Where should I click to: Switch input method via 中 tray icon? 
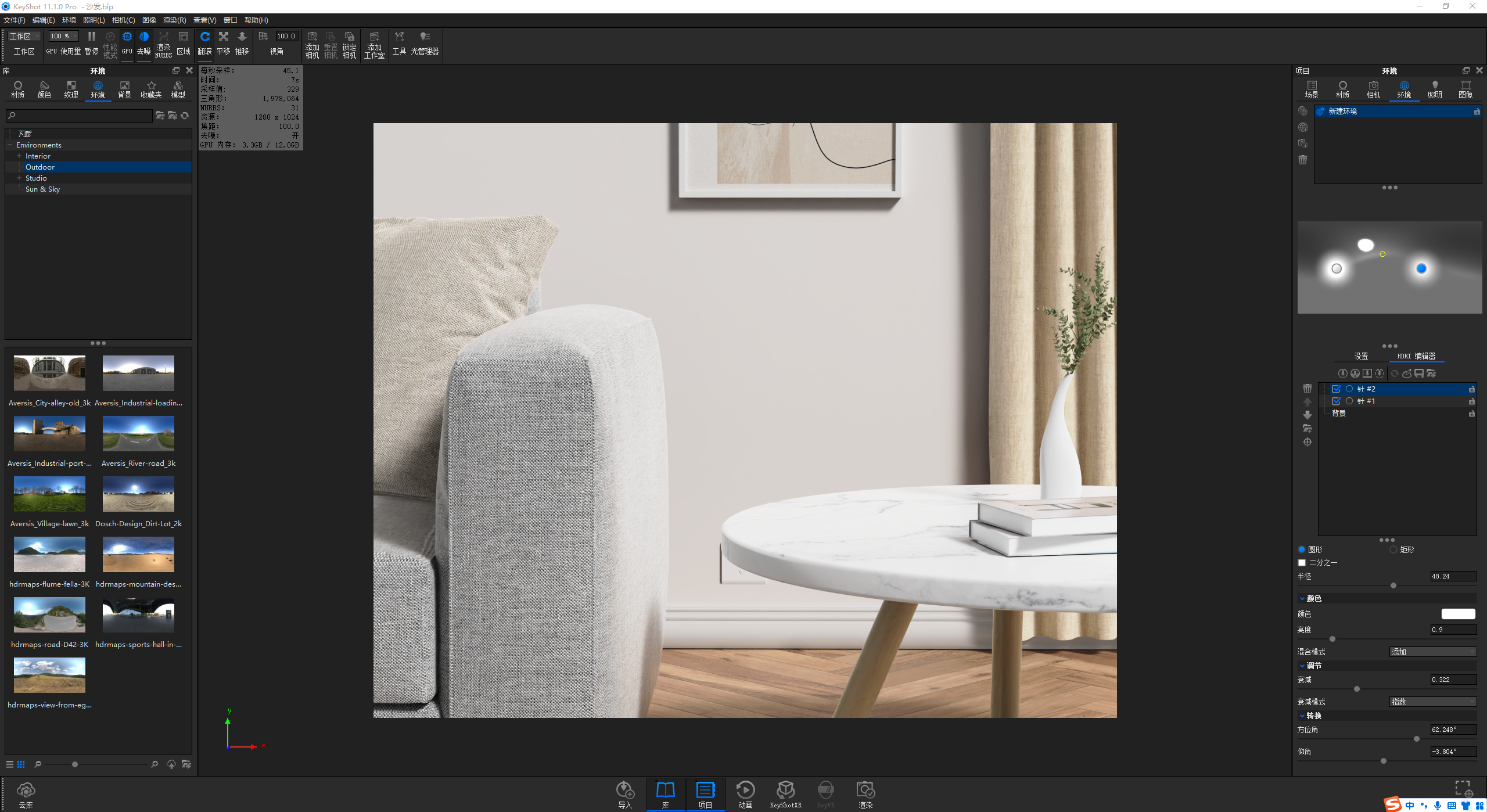(x=1410, y=805)
